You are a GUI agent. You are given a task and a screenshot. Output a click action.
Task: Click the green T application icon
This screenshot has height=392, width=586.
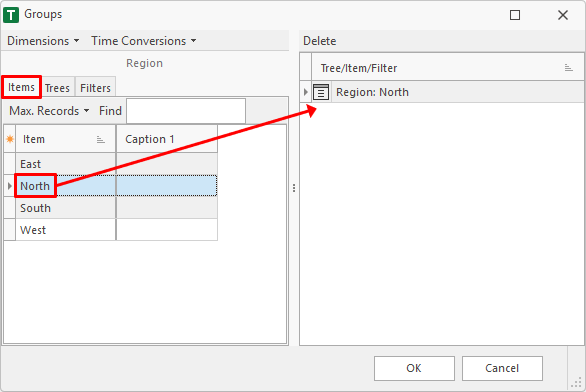point(11,15)
